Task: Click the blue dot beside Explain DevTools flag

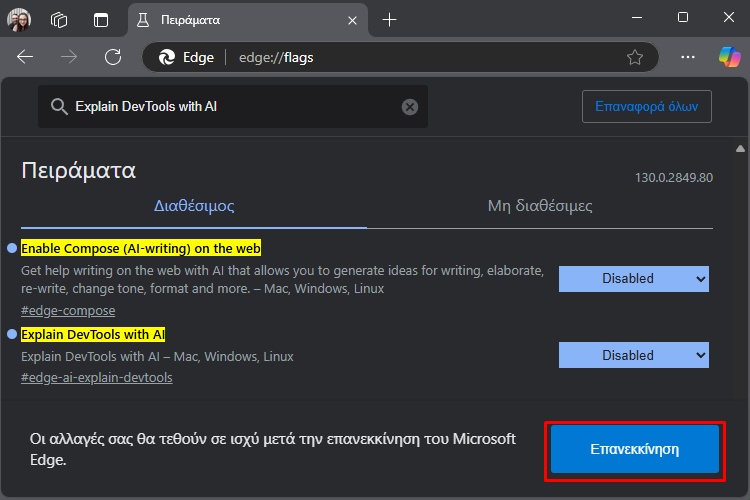Action: pyautogui.click(x=12, y=334)
